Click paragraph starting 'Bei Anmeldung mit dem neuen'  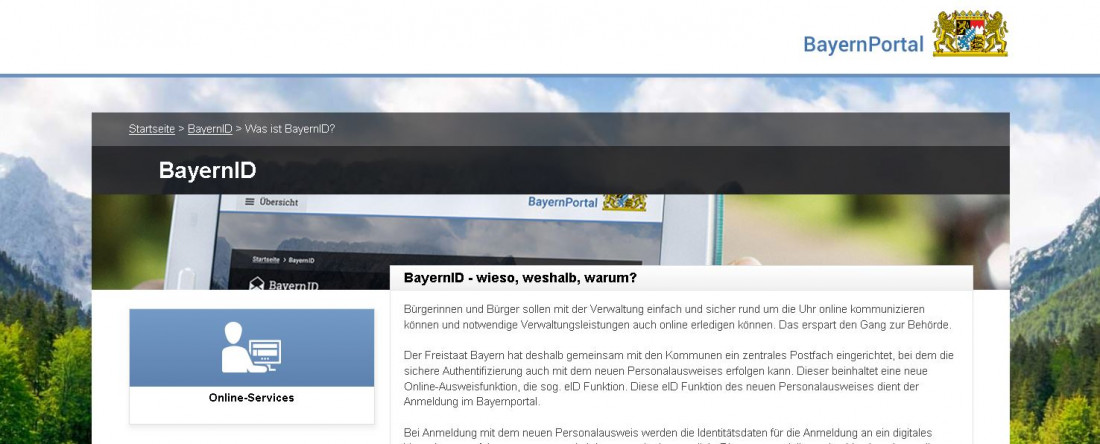coord(668,436)
